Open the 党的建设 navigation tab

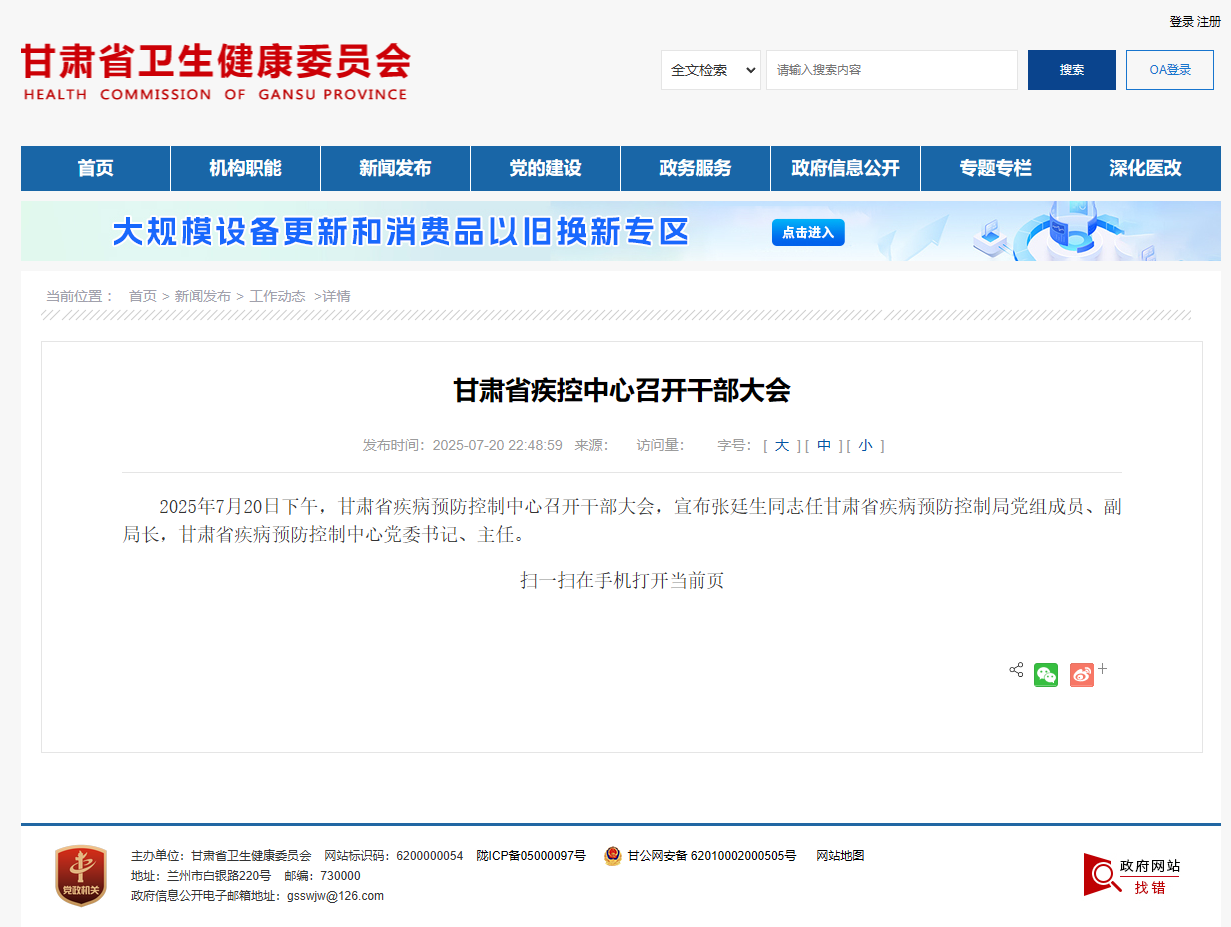pos(545,168)
